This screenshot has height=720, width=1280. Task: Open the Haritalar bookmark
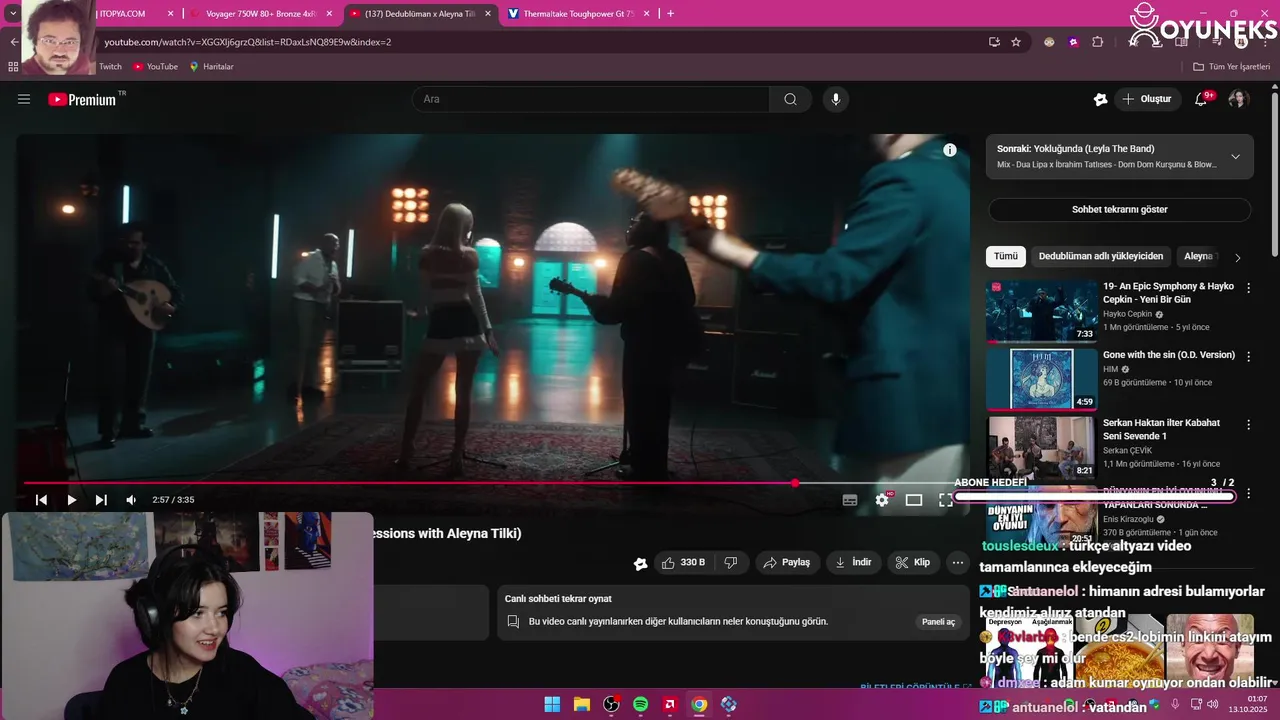tap(211, 67)
